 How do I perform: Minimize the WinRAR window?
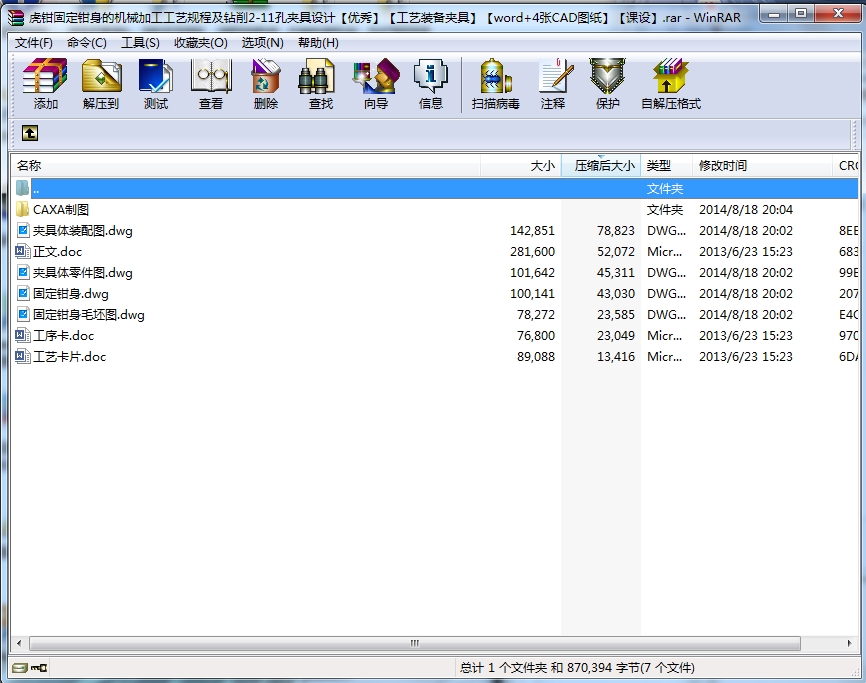point(774,14)
